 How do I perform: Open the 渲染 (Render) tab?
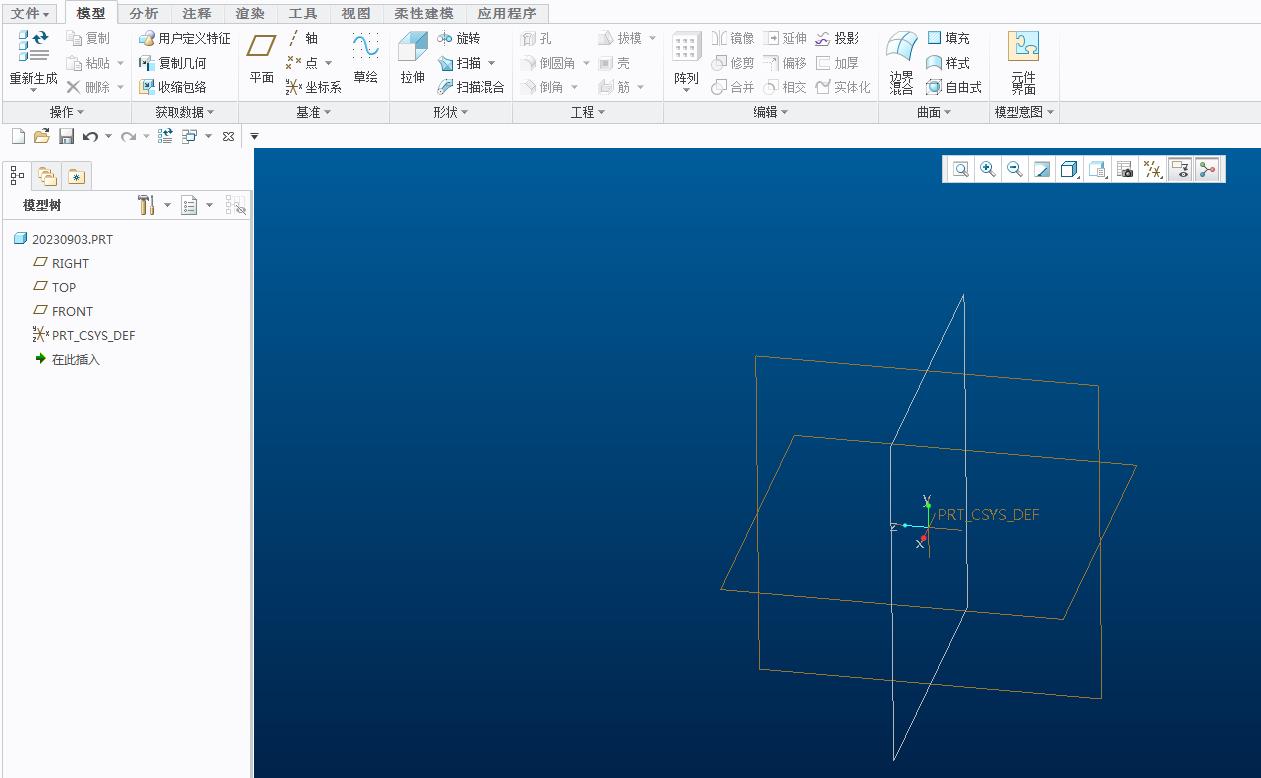point(250,13)
